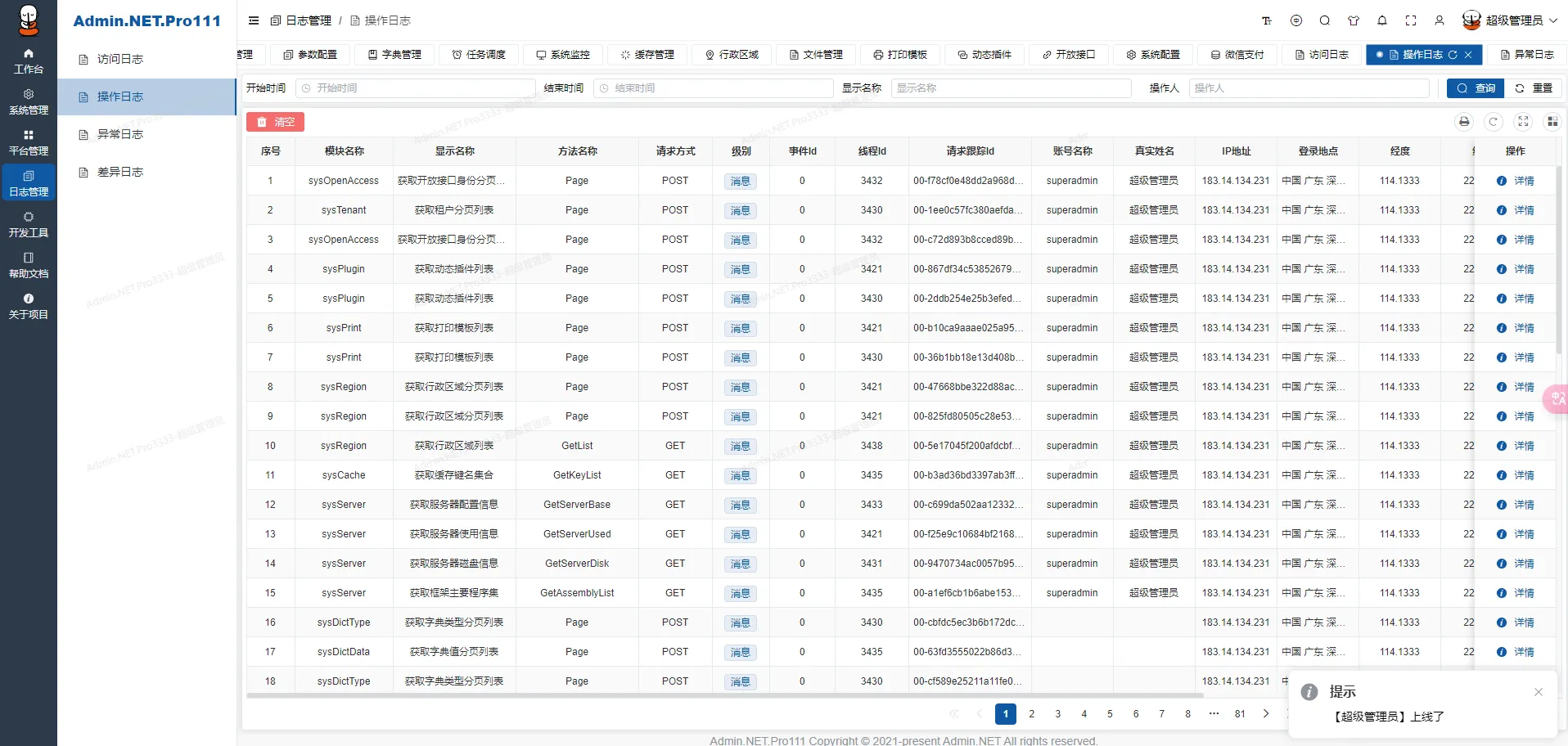Switch to the 行政区域 tab

coord(732,55)
